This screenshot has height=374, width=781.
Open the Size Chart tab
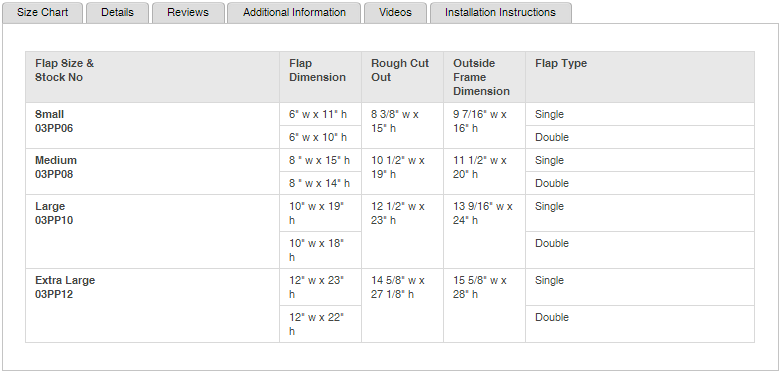(42, 12)
